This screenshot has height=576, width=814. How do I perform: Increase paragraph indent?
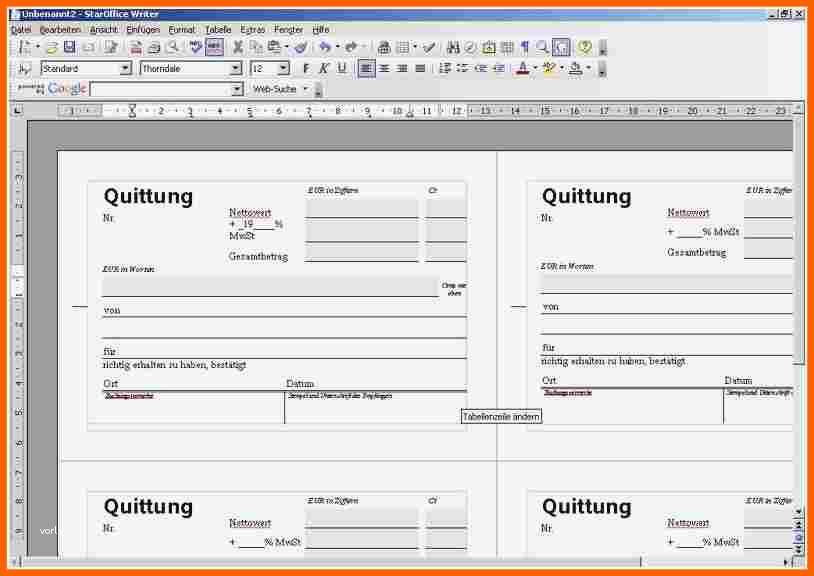click(x=499, y=68)
